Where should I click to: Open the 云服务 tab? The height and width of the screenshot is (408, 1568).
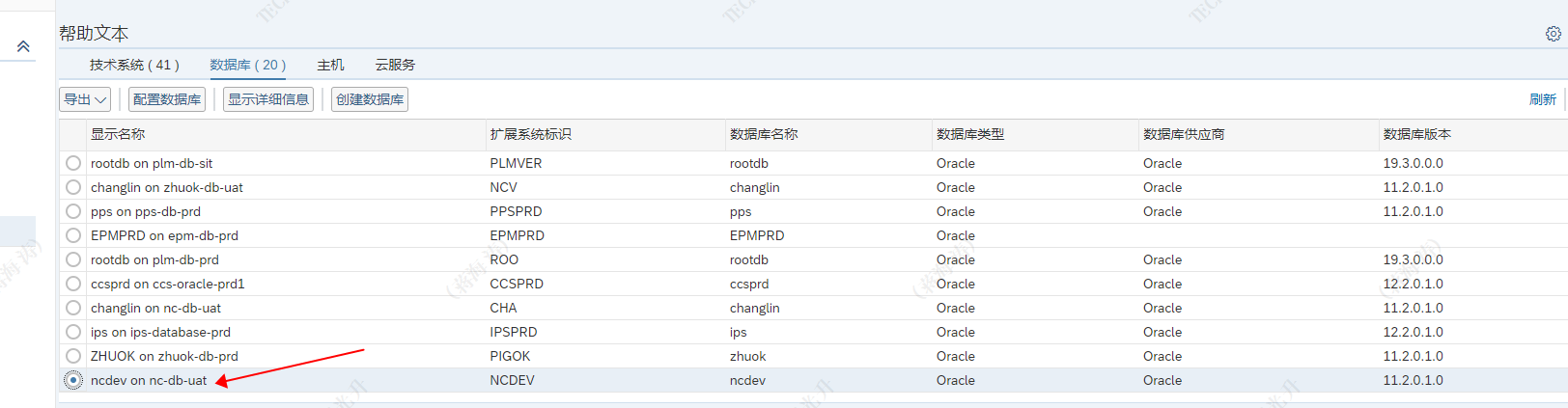click(395, 65)
